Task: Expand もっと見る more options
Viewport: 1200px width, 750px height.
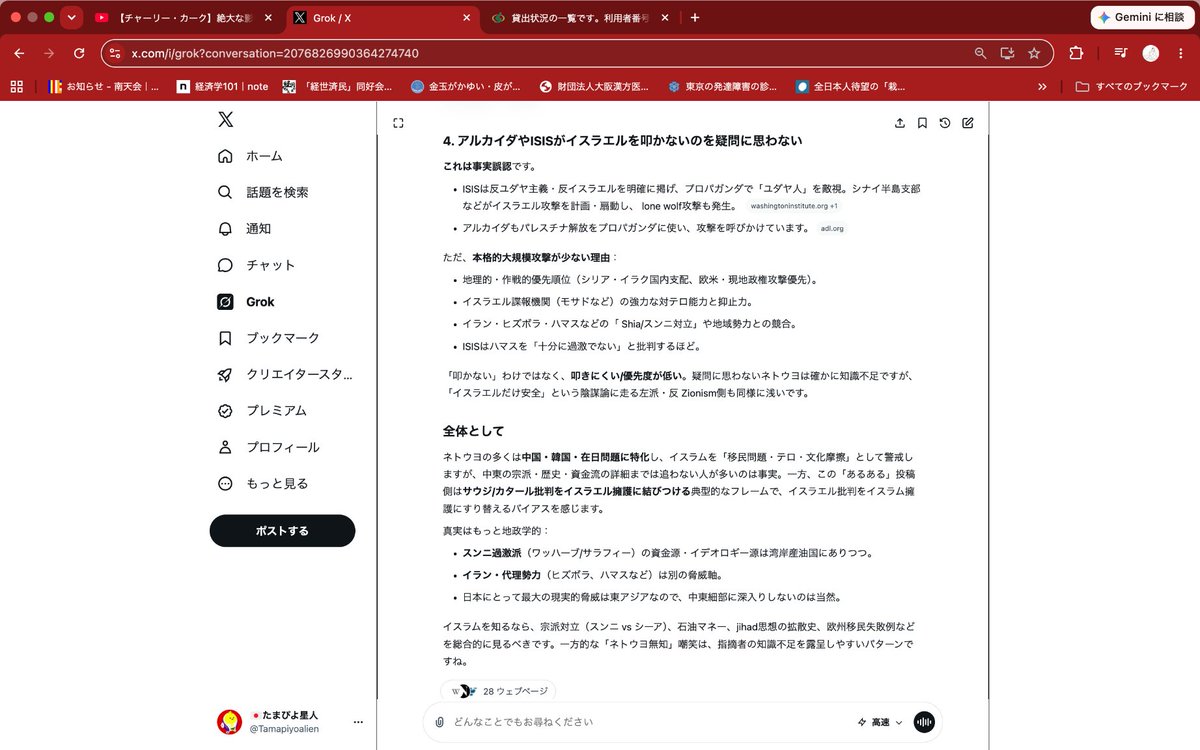Action: click(x=263, y=483)
